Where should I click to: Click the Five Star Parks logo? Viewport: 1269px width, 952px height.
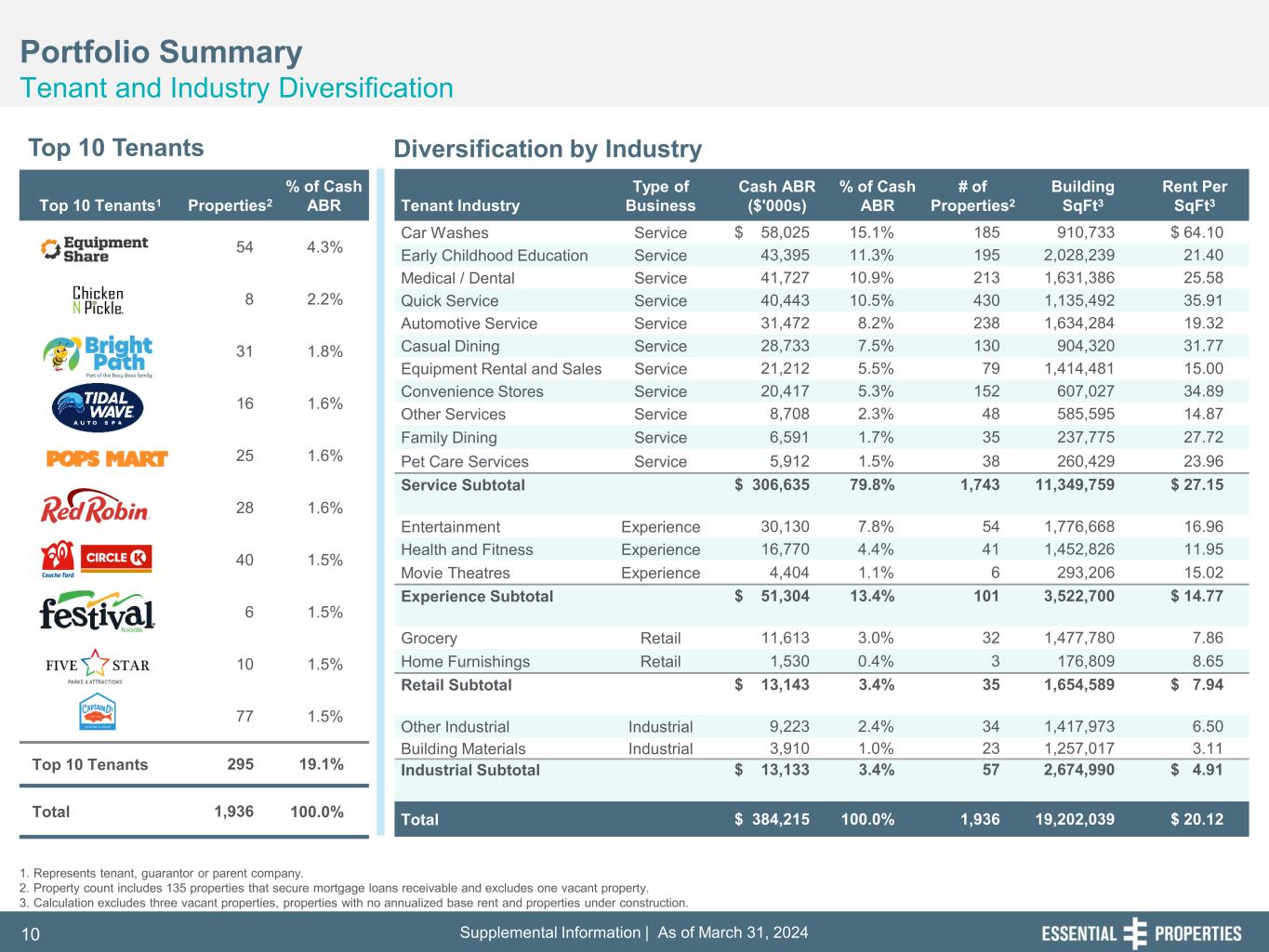[98, 666]
